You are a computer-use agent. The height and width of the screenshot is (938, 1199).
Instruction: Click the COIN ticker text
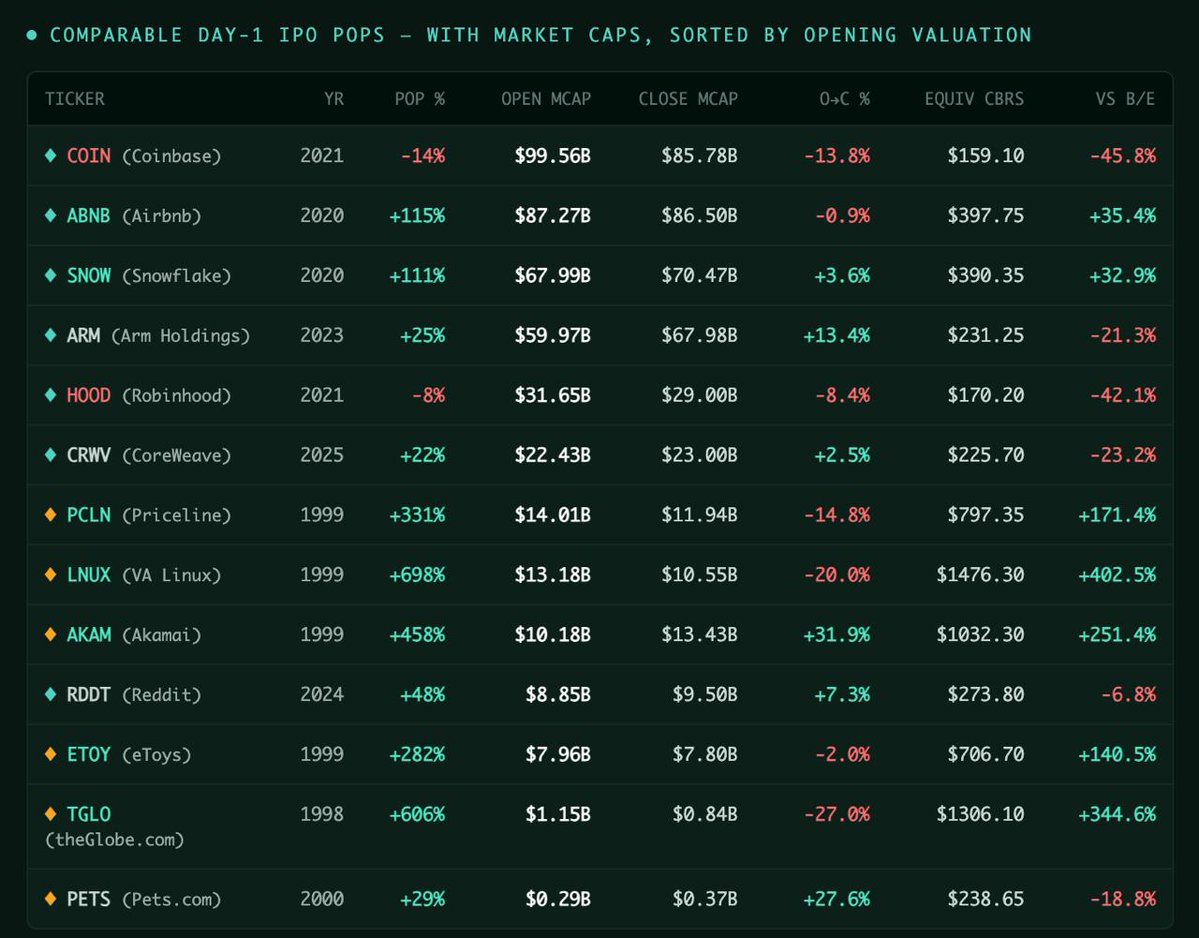(x=89, y=155)
